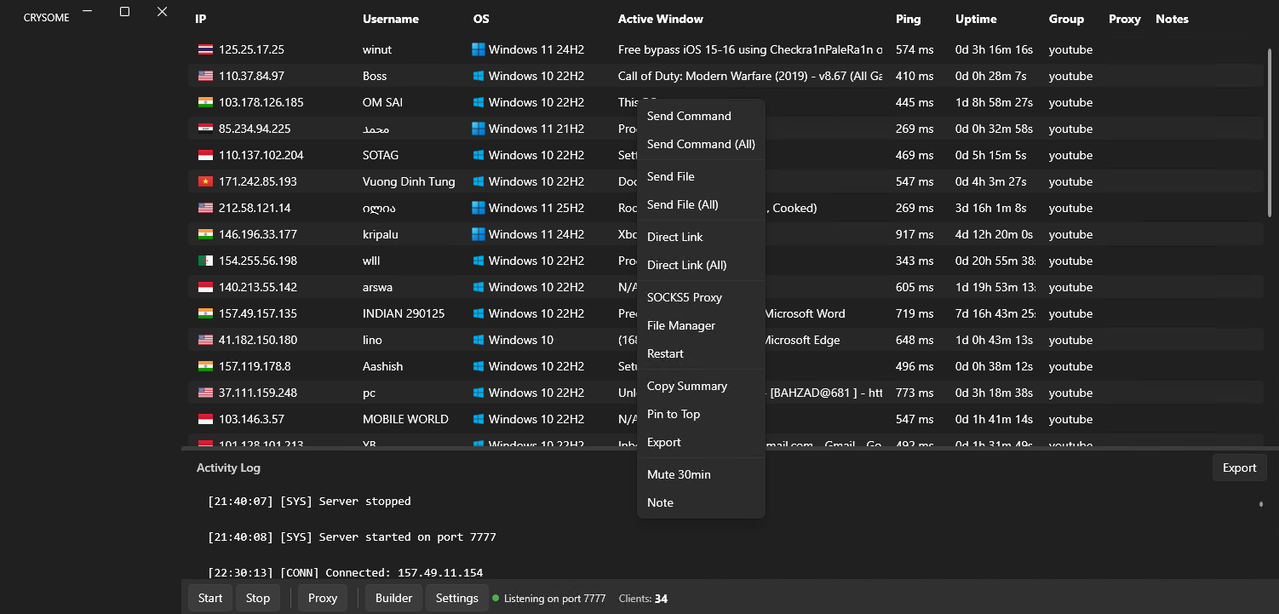
Task: Click the flag icon next to 85.234.94.225
Action: 205,129
